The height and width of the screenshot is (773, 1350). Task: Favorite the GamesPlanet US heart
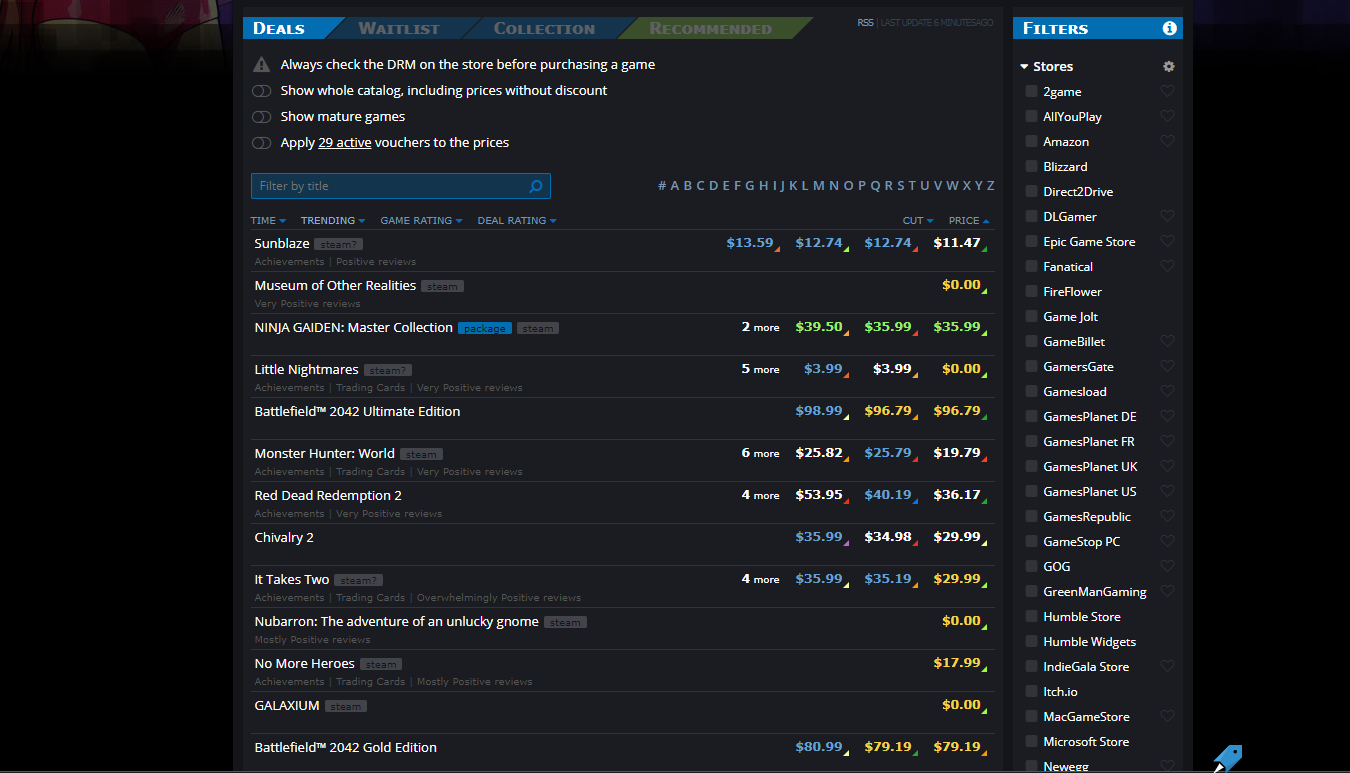click(1166, 491)
